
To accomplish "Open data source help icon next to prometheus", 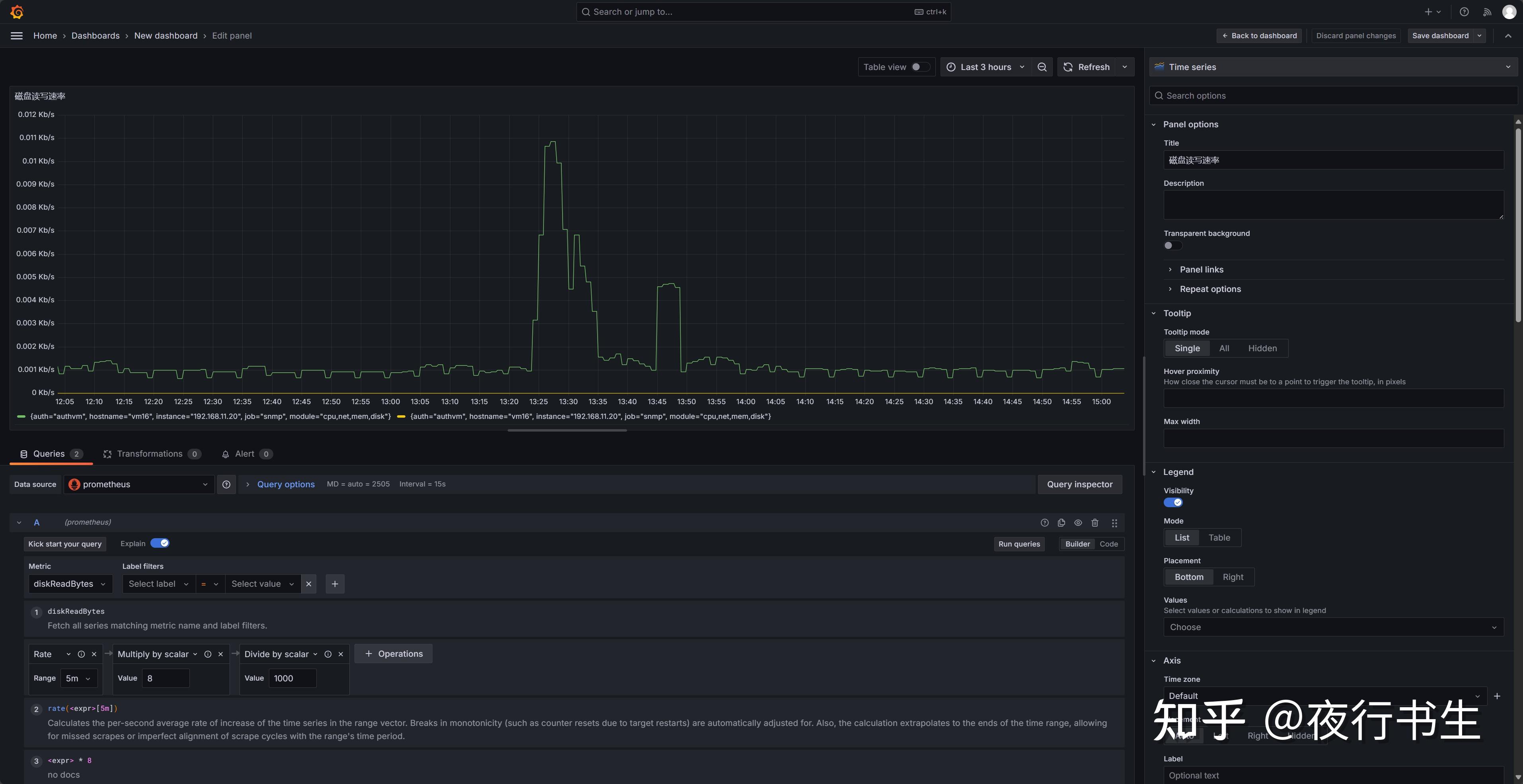I will pos(226,484).
